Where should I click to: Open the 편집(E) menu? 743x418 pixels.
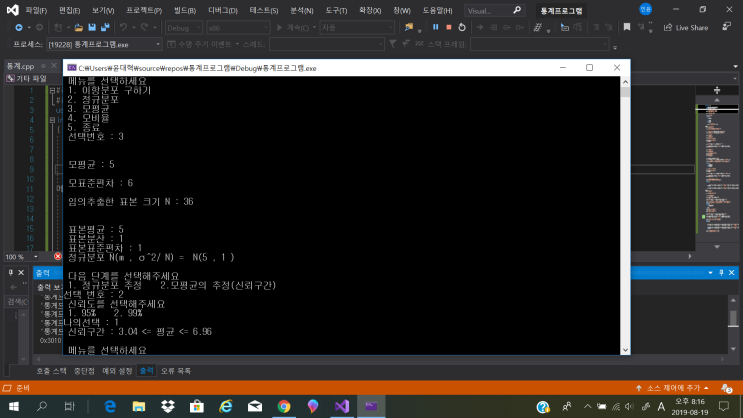69,10
